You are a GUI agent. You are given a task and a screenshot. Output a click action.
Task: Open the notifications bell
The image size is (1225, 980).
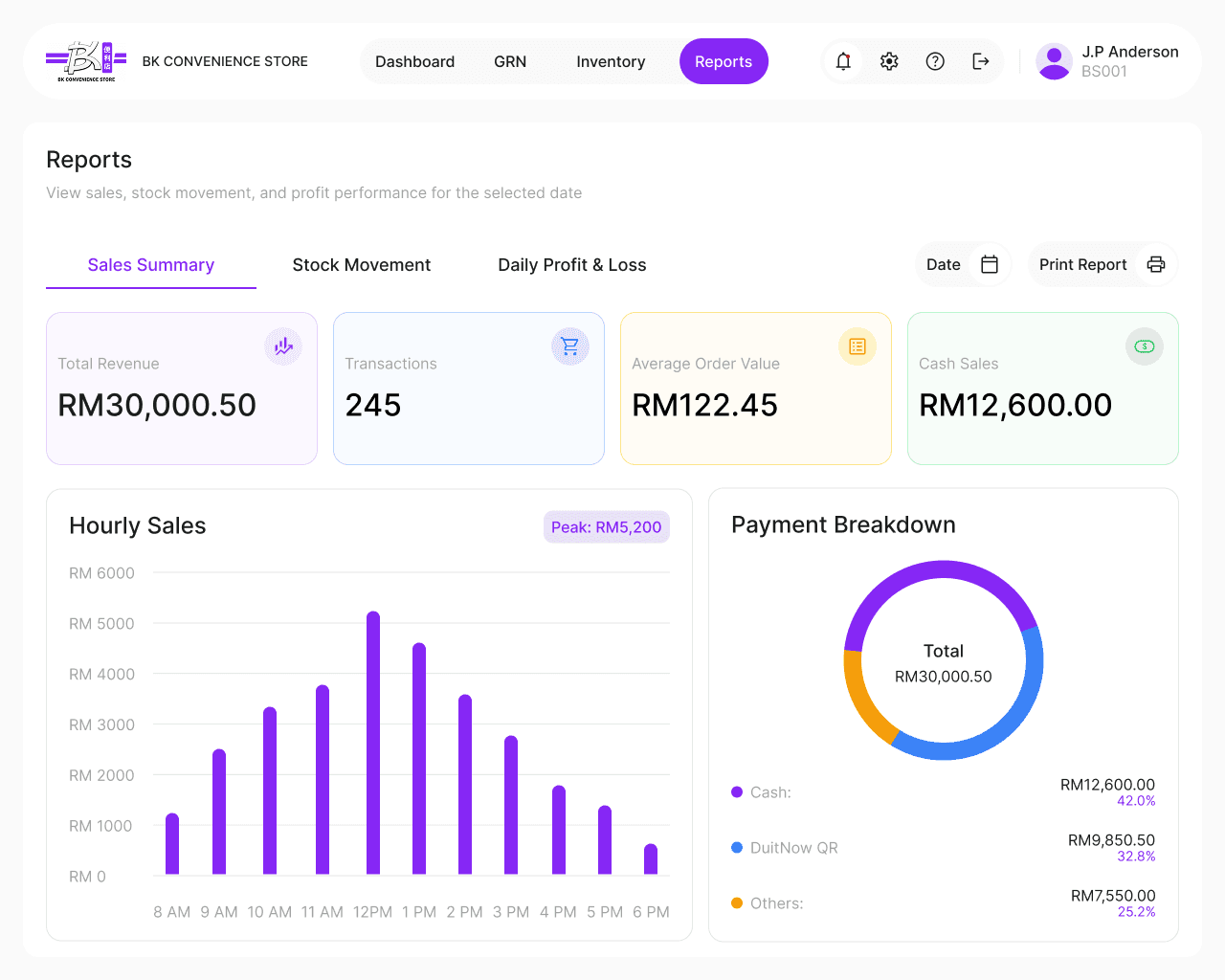tap(843, 61)
